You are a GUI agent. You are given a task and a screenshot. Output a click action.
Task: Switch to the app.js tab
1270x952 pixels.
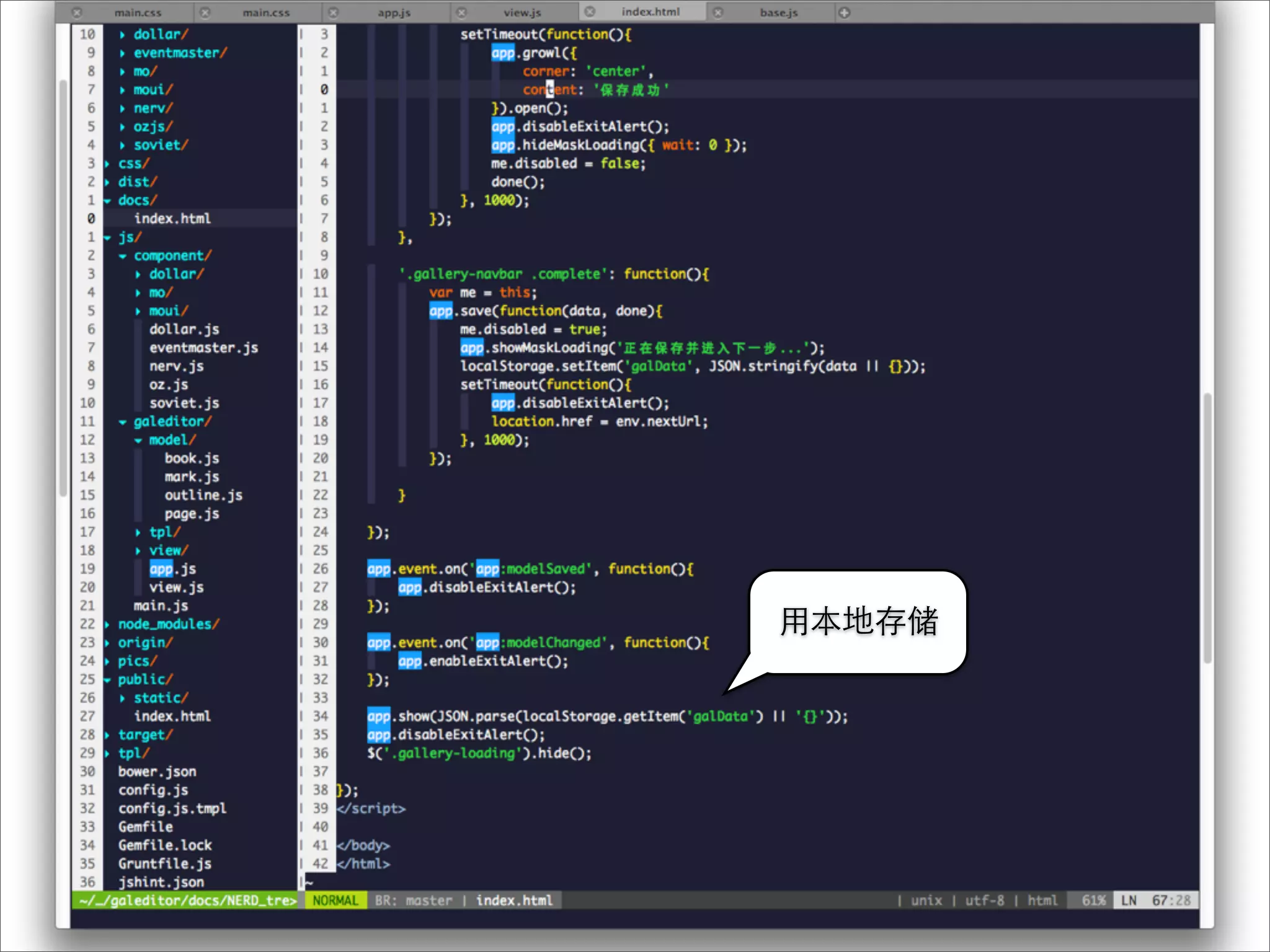394,12
